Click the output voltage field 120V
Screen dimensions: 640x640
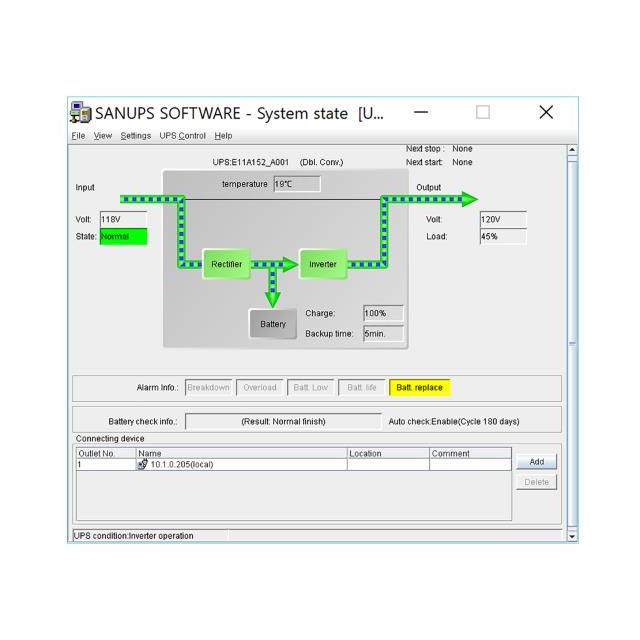503,219
